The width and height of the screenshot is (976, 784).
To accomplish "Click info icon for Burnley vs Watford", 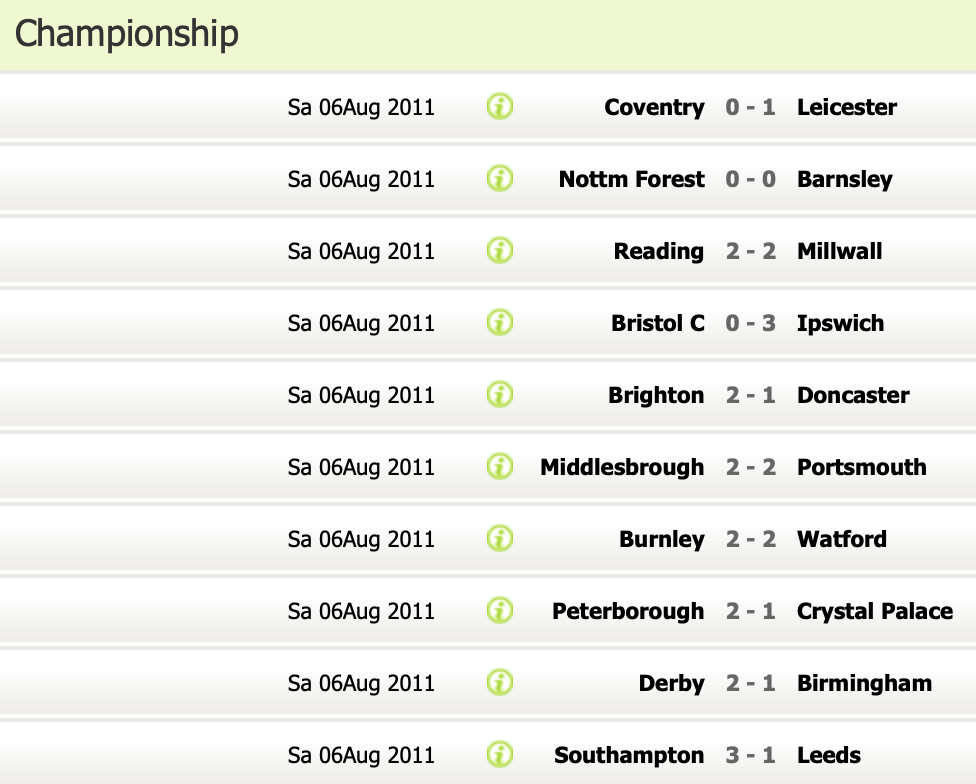I will point(500,538).
